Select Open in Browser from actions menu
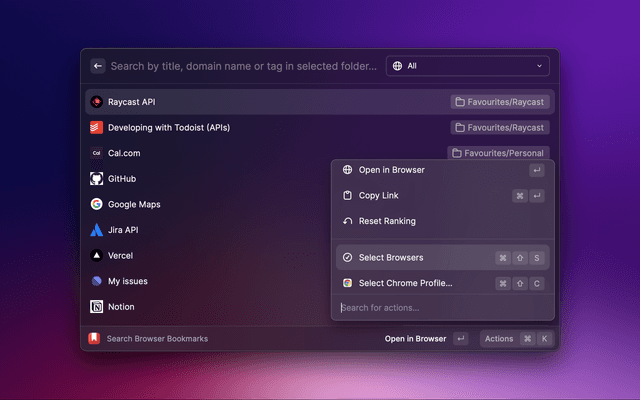640x400 pixels. click(391, 170)
